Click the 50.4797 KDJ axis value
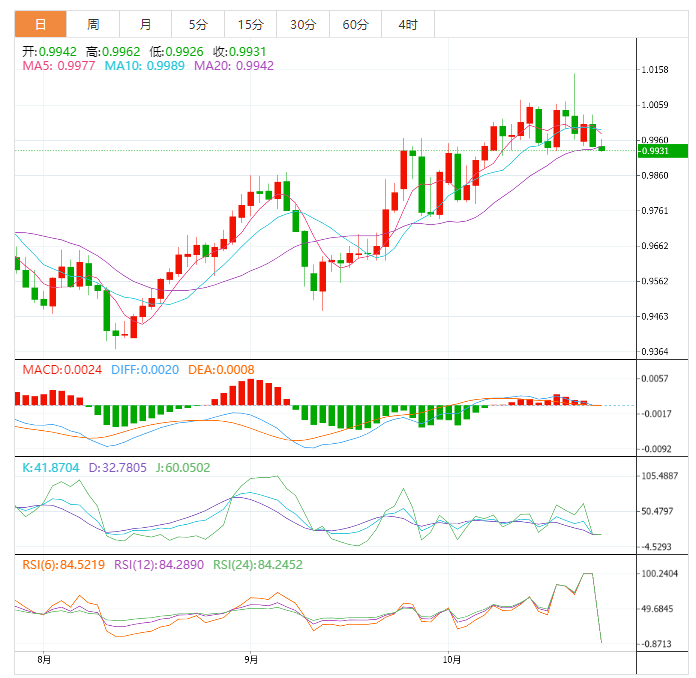696x678 pixels. click(x=657, y=511)
